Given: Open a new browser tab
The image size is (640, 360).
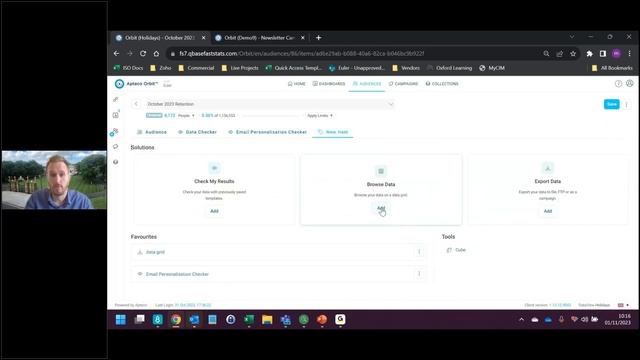Looking at the screenshot, I should click(x=318, y=38).
